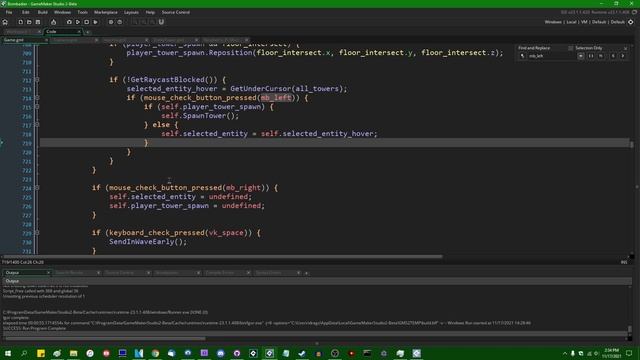Click the Find Next arrow in Find and Replace

tap(623, 56)
